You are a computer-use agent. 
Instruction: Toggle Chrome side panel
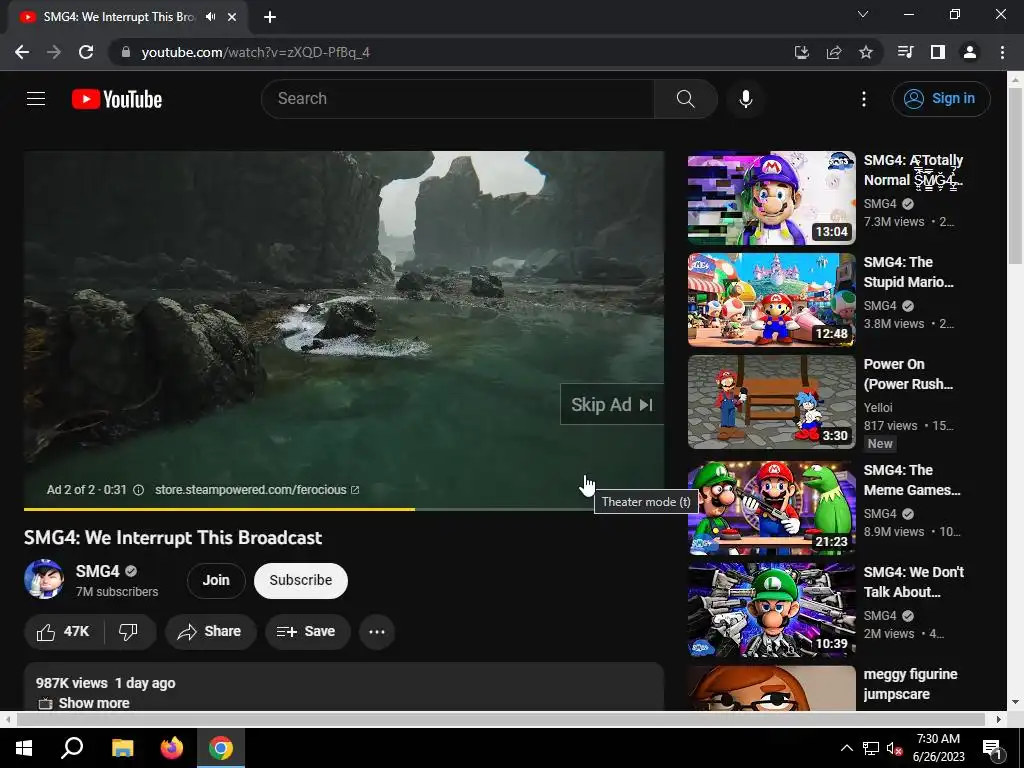938,52
